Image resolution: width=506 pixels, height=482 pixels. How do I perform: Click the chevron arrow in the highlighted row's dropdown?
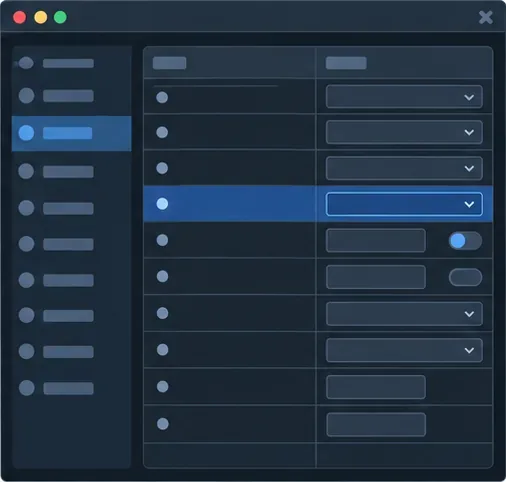click(469, 204)
